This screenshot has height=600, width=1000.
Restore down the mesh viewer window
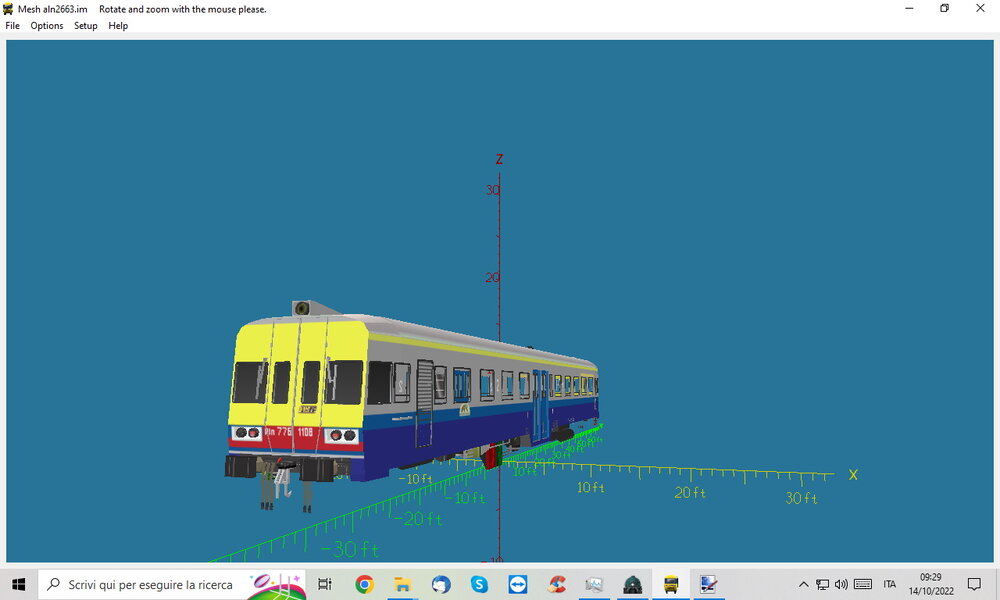coord(945,9)
